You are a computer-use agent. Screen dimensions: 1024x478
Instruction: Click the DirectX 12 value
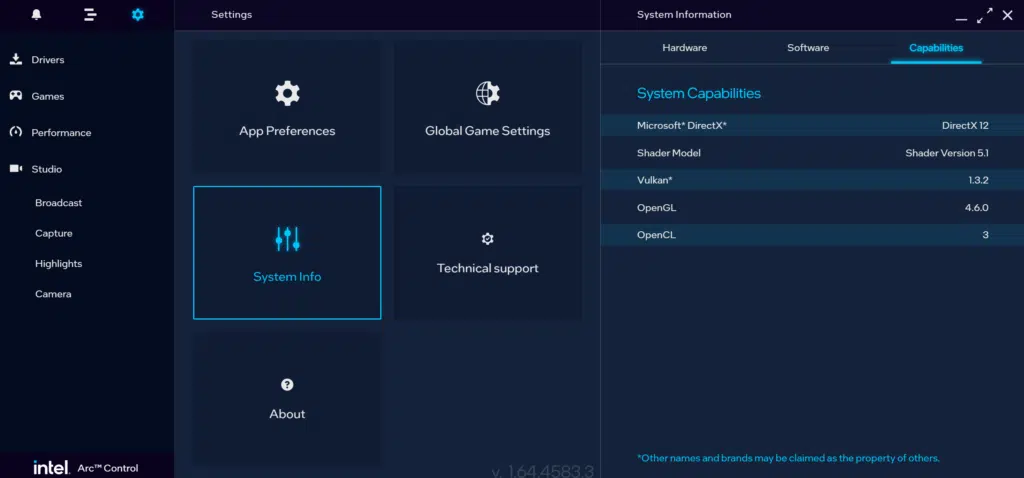tap(965, 125)
